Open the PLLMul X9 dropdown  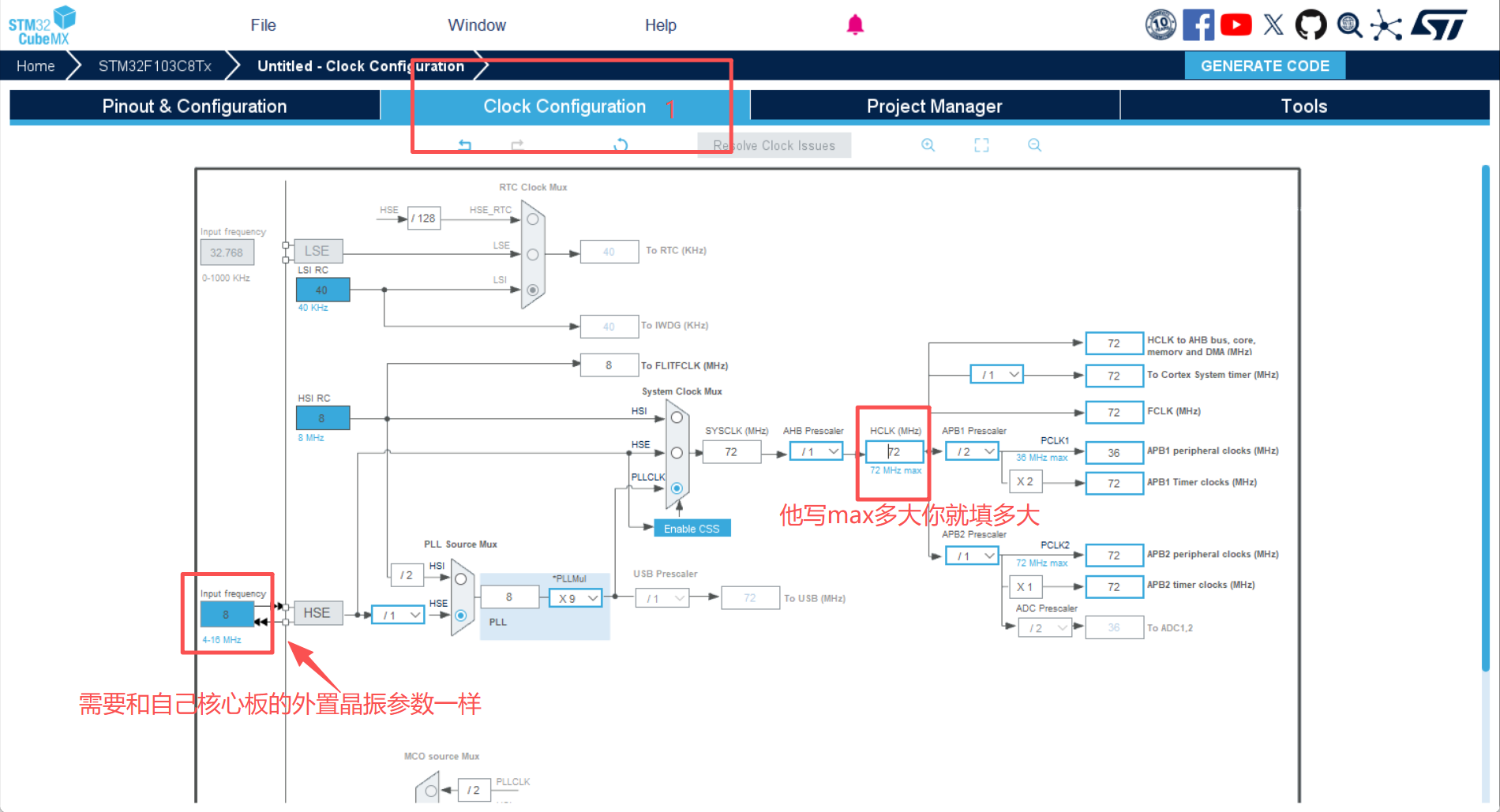click(576, 599)
